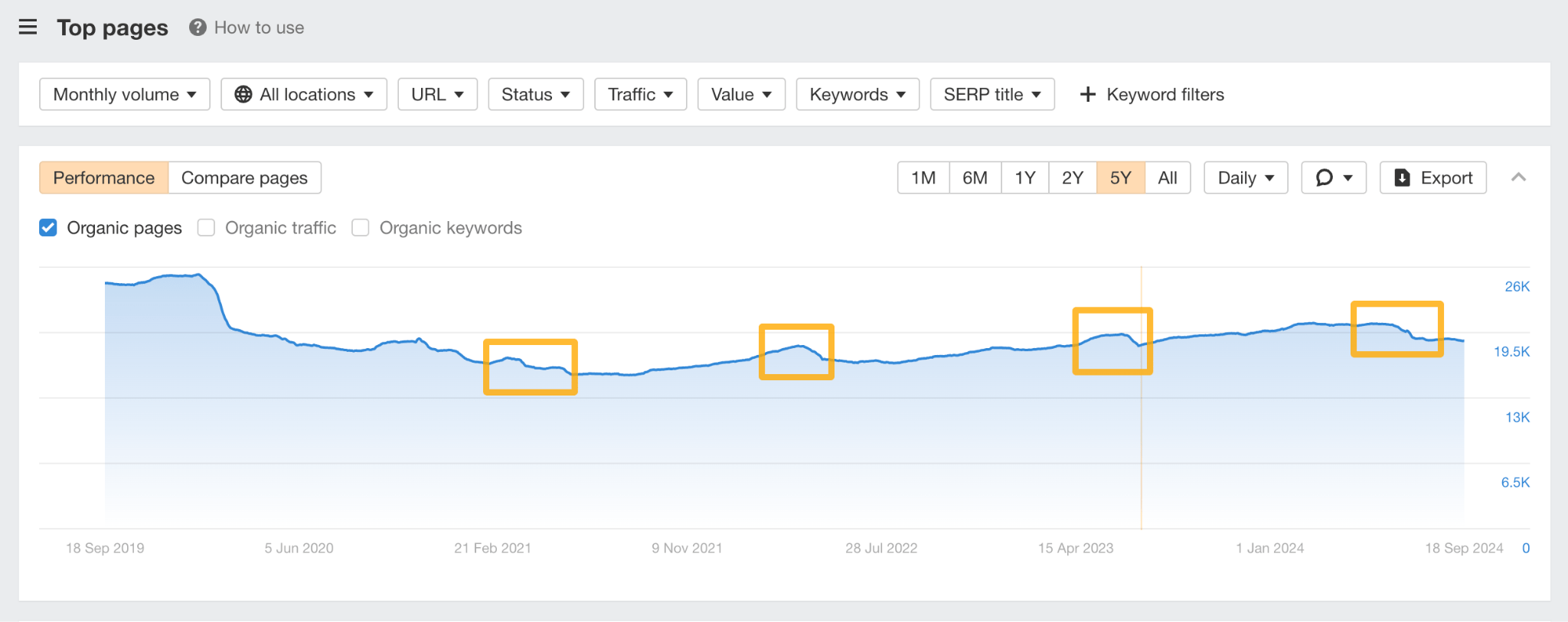Collapse the chart panel with chevron
Viewport: 1568px width, 622px height.
[1518, 177]
